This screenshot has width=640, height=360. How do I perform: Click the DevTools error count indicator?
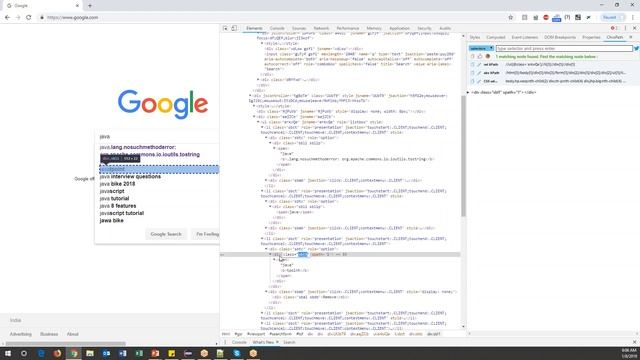613,28
